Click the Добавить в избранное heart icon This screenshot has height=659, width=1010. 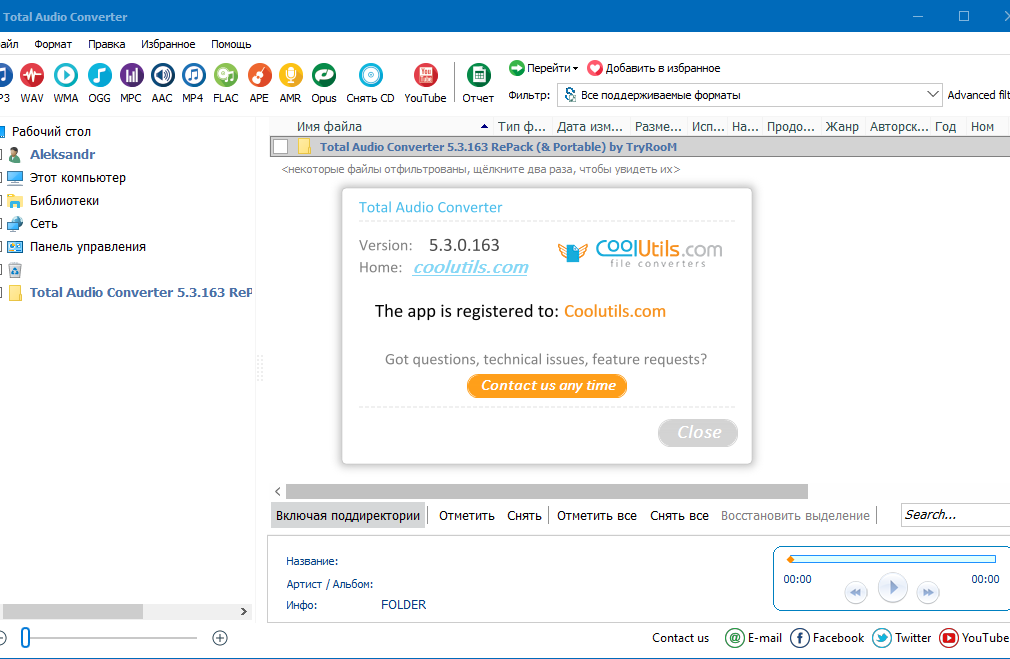coord(595,68)
